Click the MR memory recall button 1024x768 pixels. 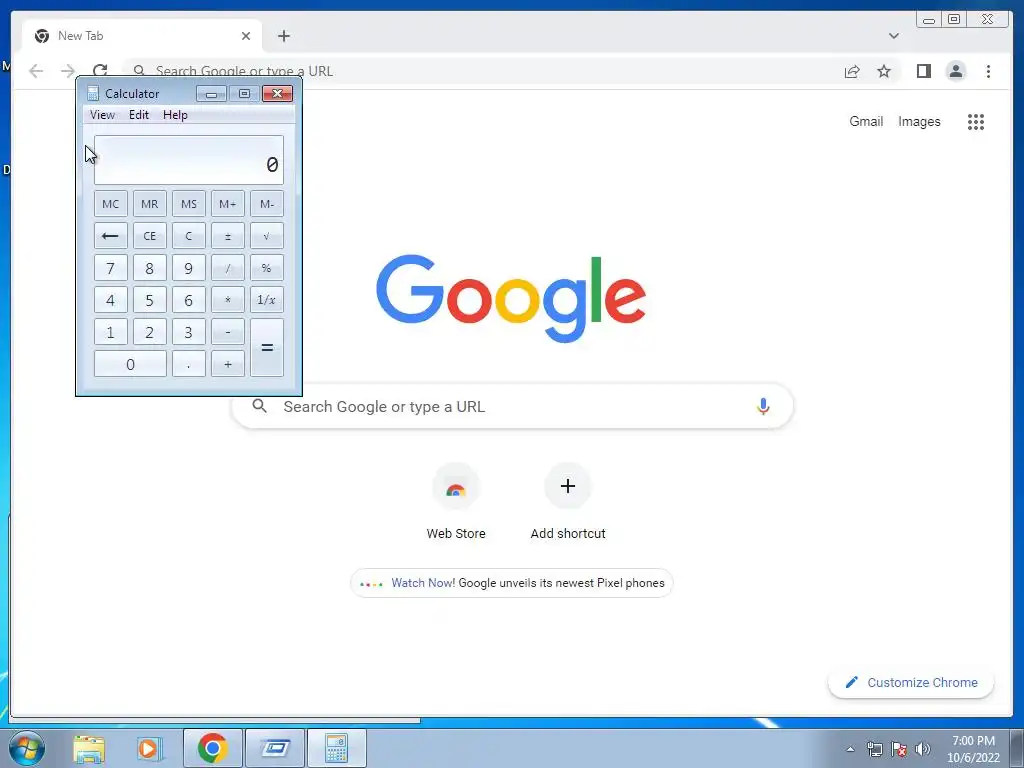[150, 204]
